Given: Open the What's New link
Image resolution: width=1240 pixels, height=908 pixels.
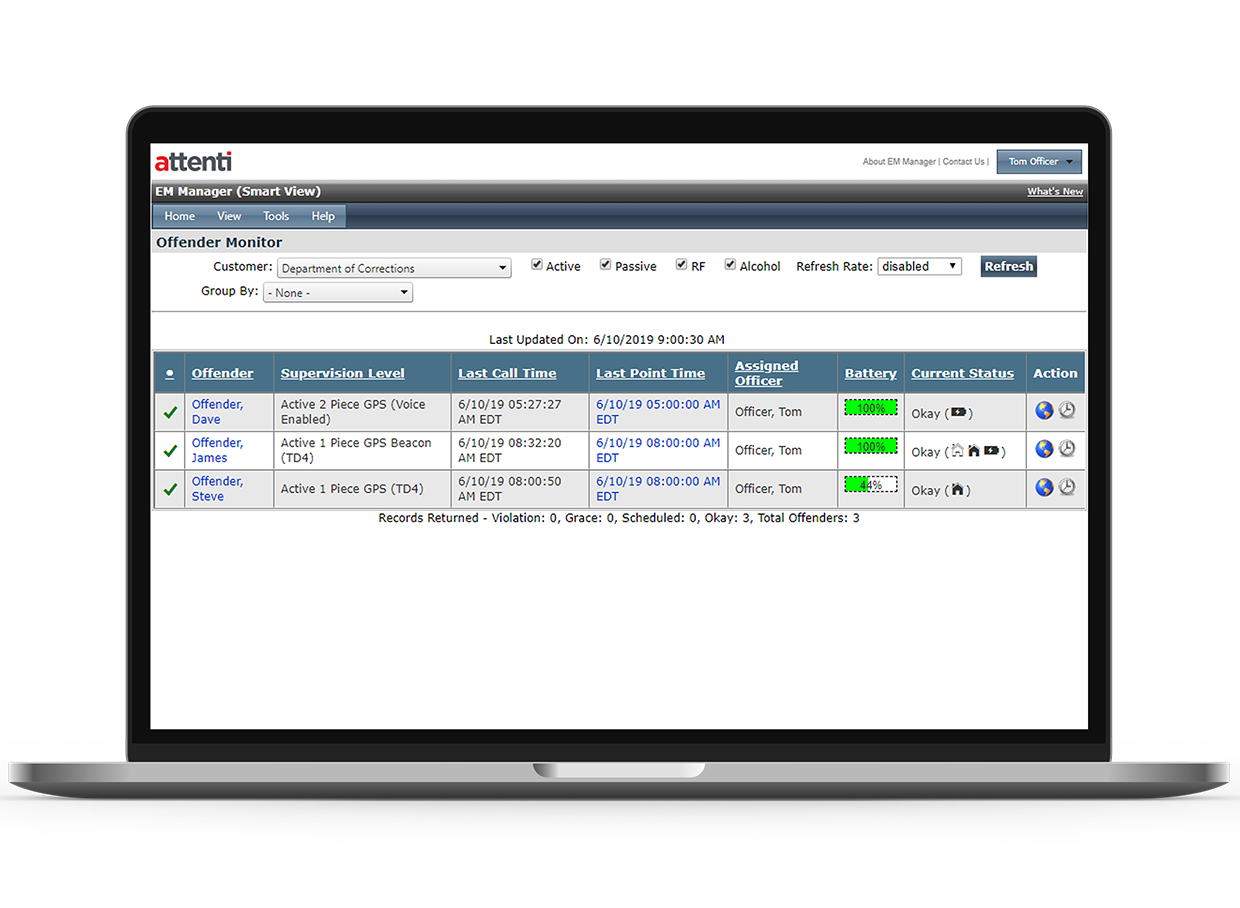Looking at the screenshot, I should [x=1055, y=191].
